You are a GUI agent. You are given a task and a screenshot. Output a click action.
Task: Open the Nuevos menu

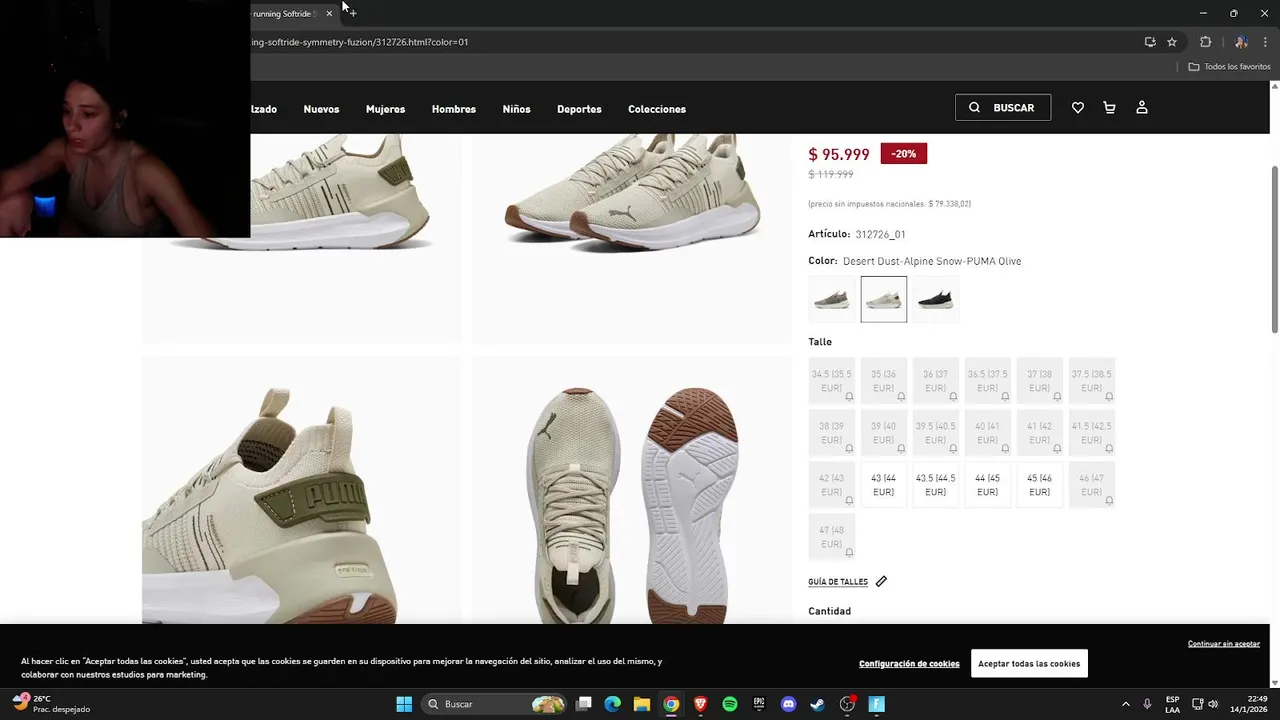click(321, 109)
